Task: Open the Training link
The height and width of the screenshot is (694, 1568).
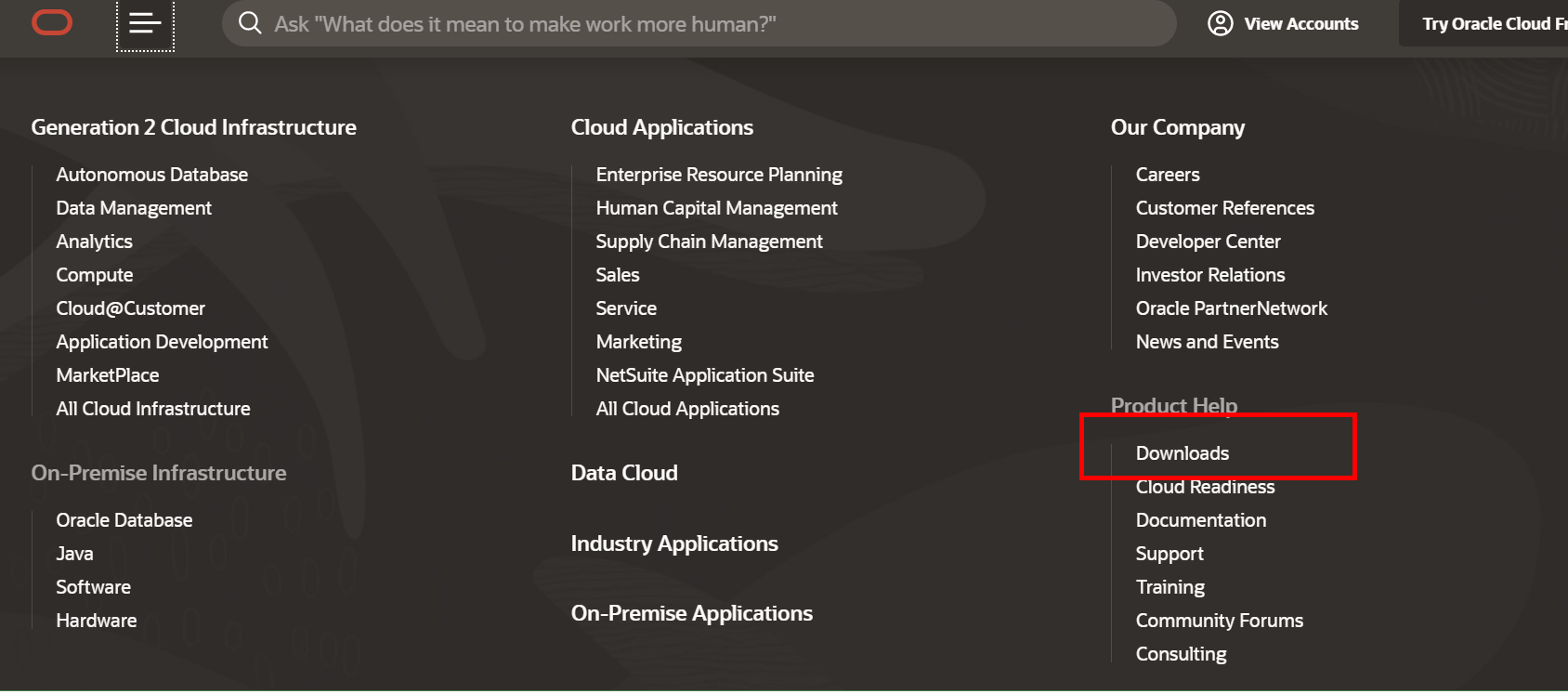Action: [x=1170, y=587]
